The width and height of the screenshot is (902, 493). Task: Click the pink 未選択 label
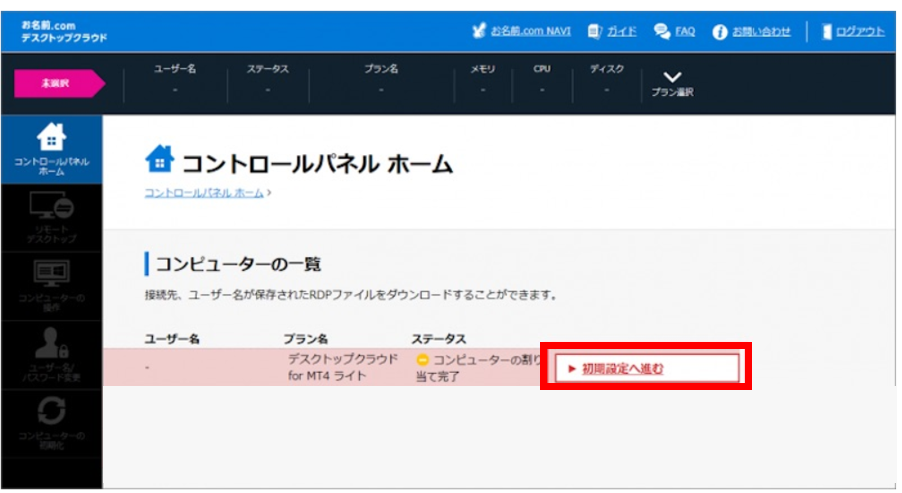click(x=59, y=83)
